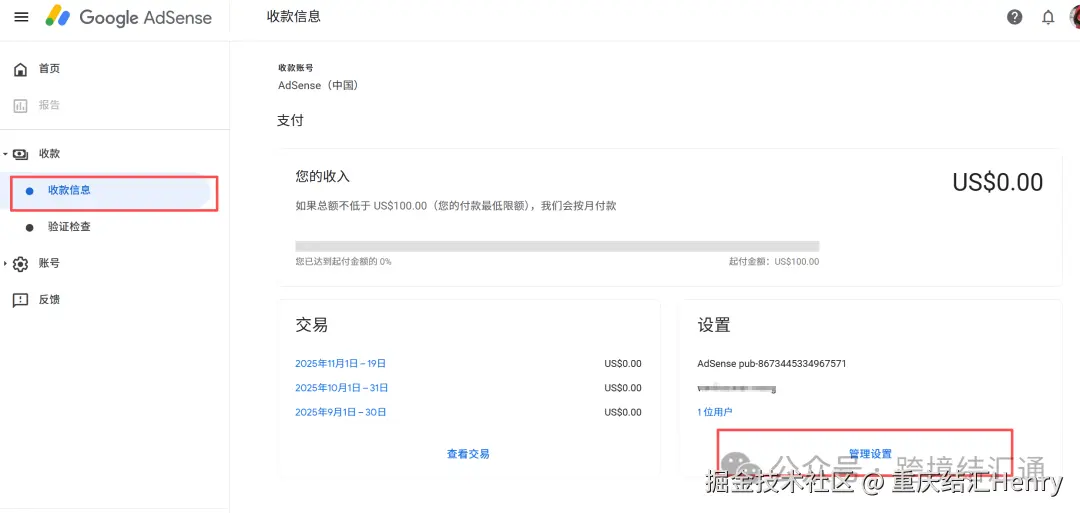
Task: Click US$0.00 amount for September row
Action: pyautogui.click(x=623, y=412)
